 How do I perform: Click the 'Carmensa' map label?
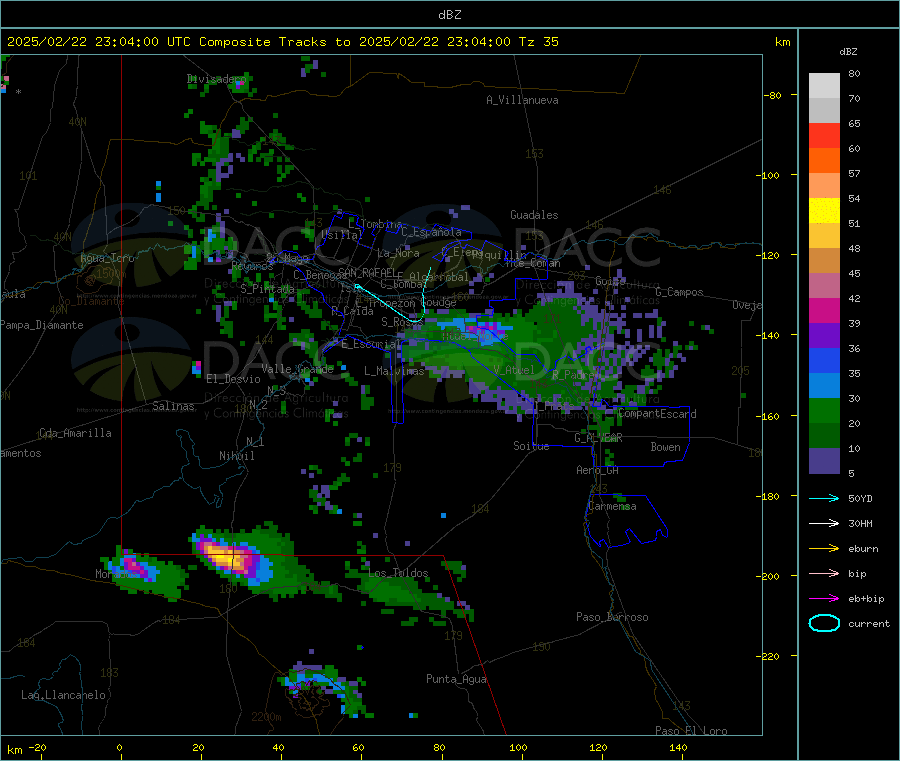tap(612, 507)
